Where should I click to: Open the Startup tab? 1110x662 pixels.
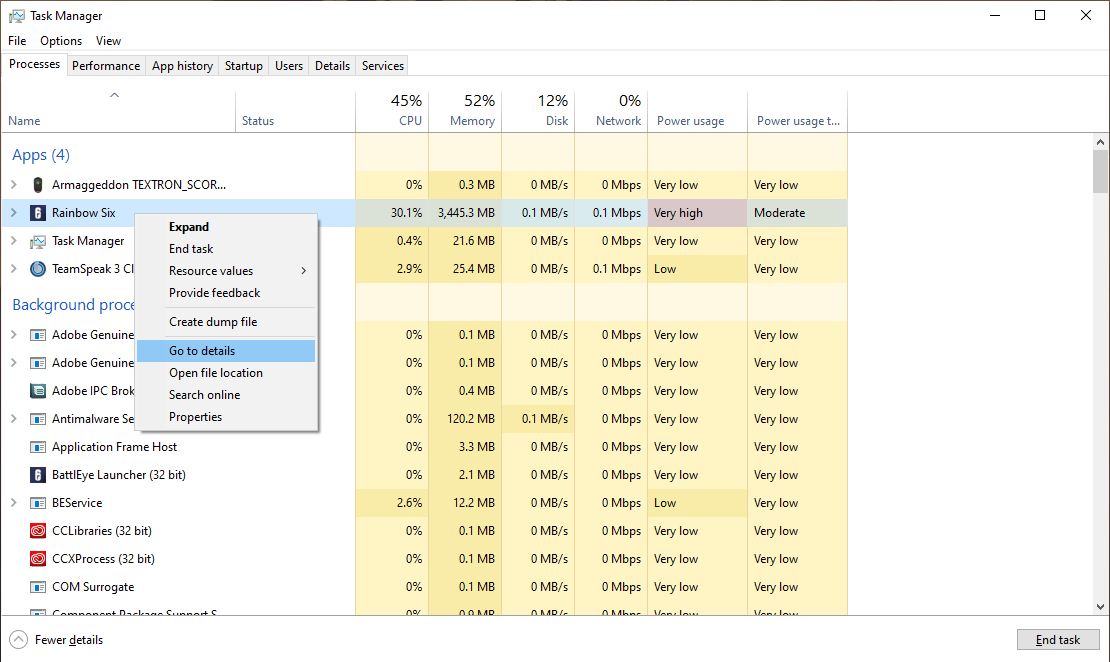click(244, 66)
